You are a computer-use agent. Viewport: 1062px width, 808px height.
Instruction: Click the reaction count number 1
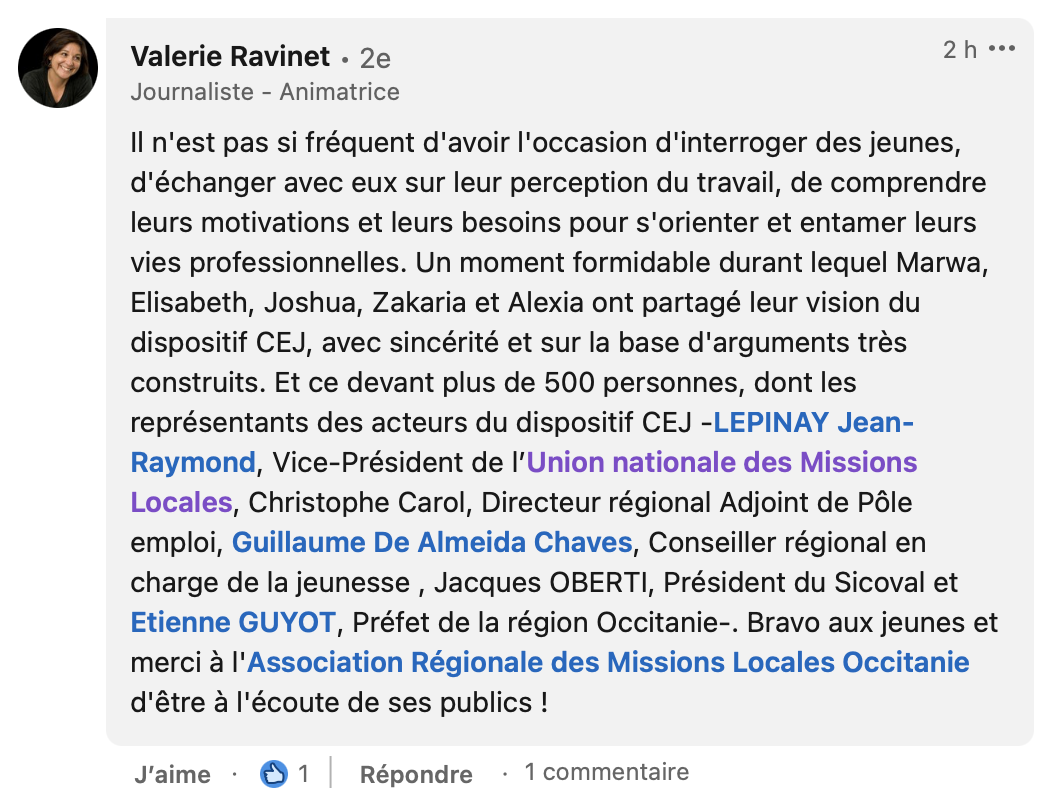(303, 773)
